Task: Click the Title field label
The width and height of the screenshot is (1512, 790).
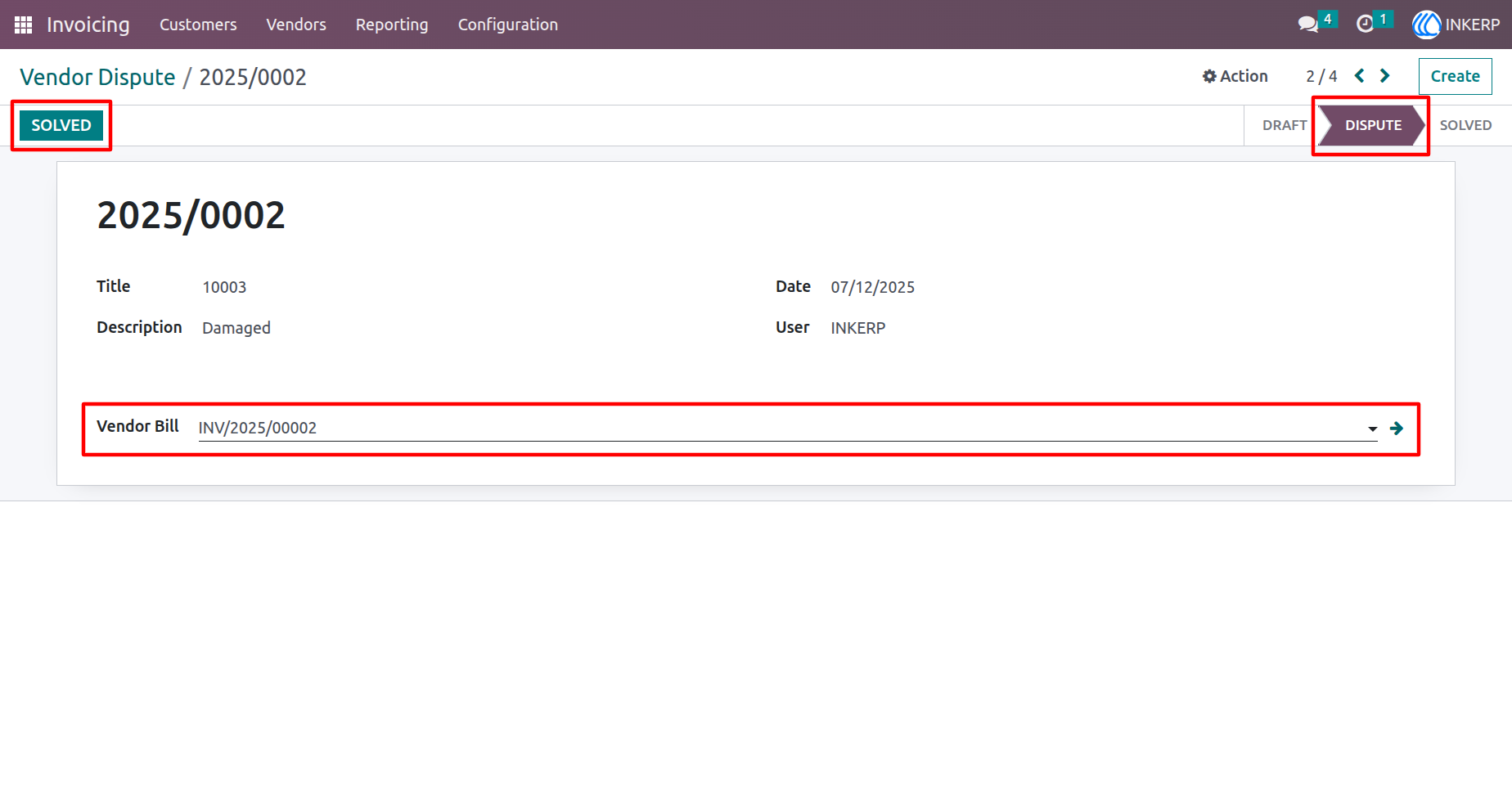Action: point(114,286)
